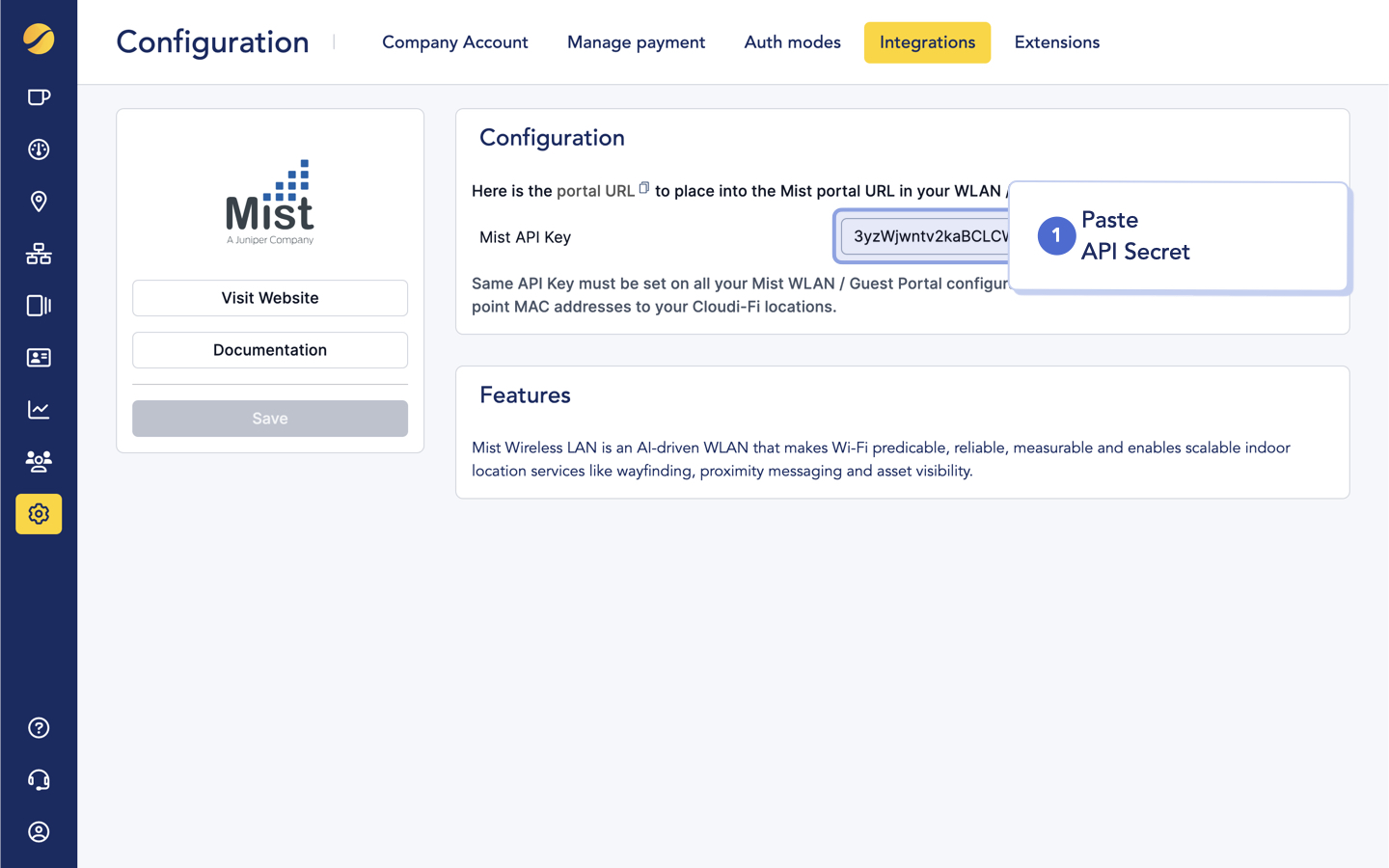1389x868 pixels.
Task: Open the users management icon
Action: point(39,461)
